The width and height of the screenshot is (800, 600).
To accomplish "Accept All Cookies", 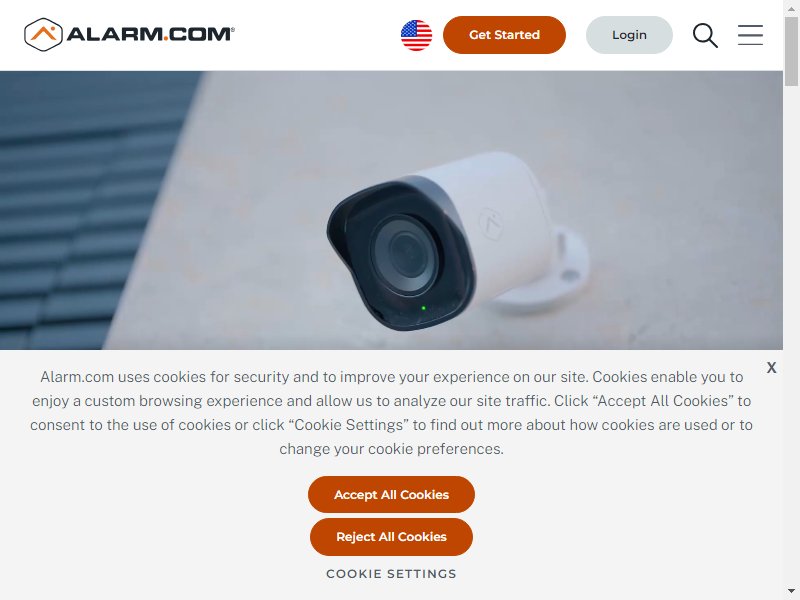I will (x=391, y=494).
